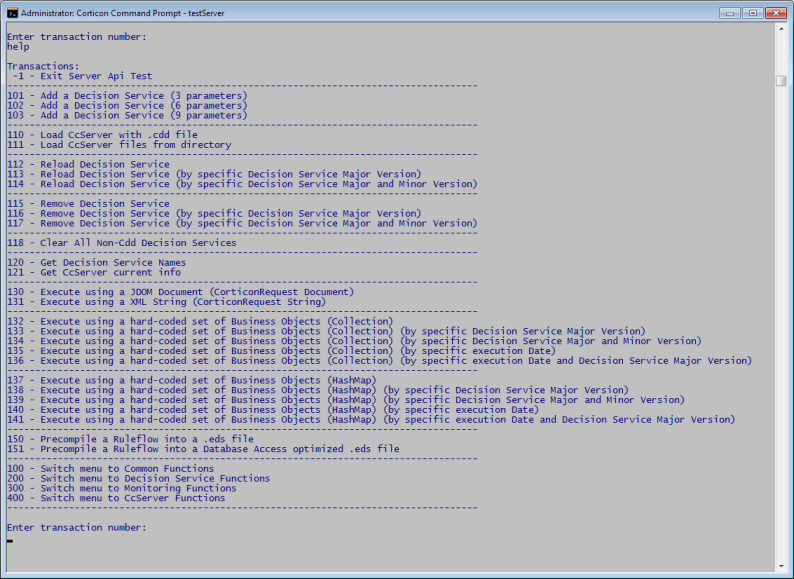Click line '131 - Execute using a XML String'
The height and width of the screenshot is (579, 794).
click(x=167, y=302)
